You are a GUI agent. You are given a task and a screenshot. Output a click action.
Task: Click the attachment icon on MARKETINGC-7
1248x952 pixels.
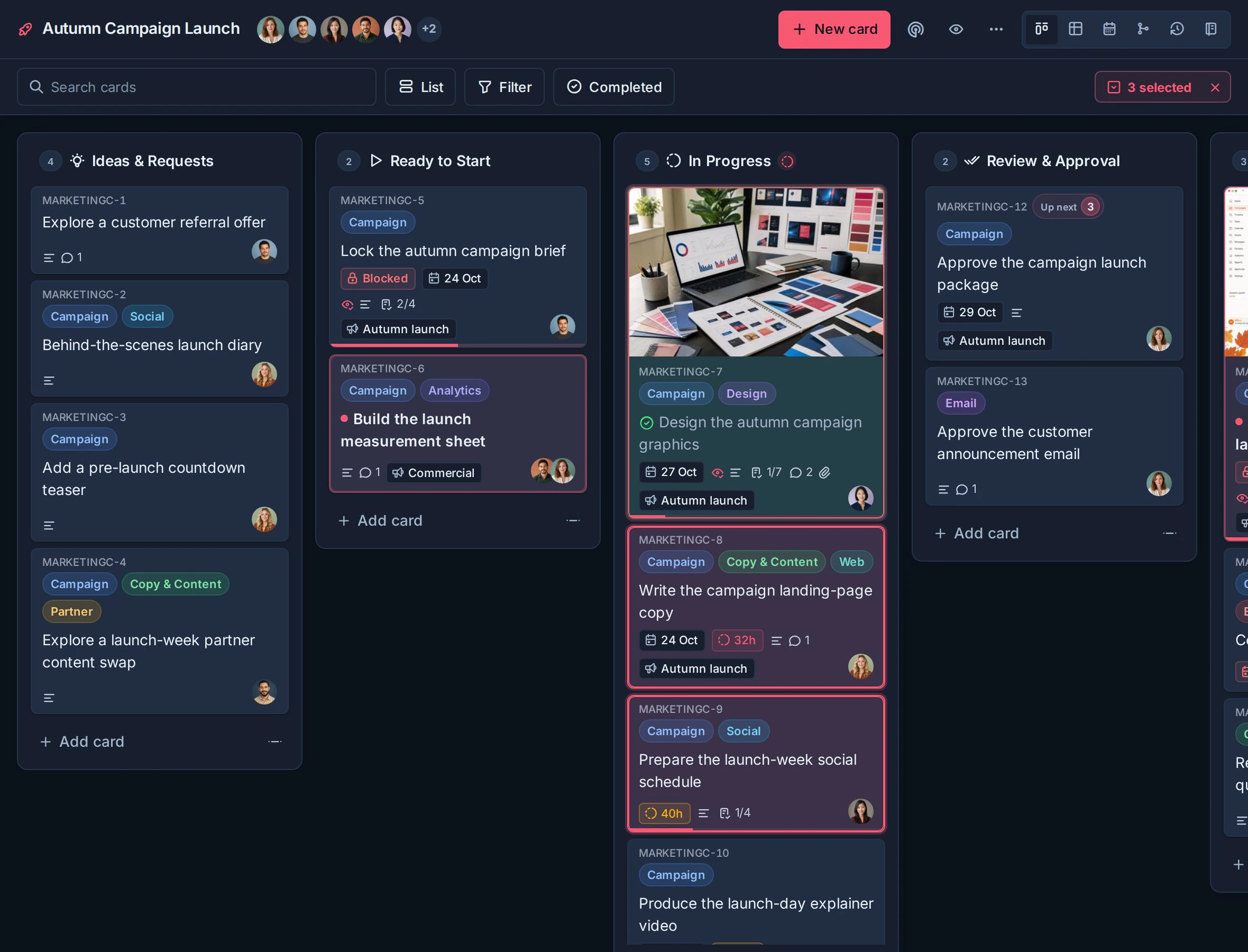click(824, 472)
